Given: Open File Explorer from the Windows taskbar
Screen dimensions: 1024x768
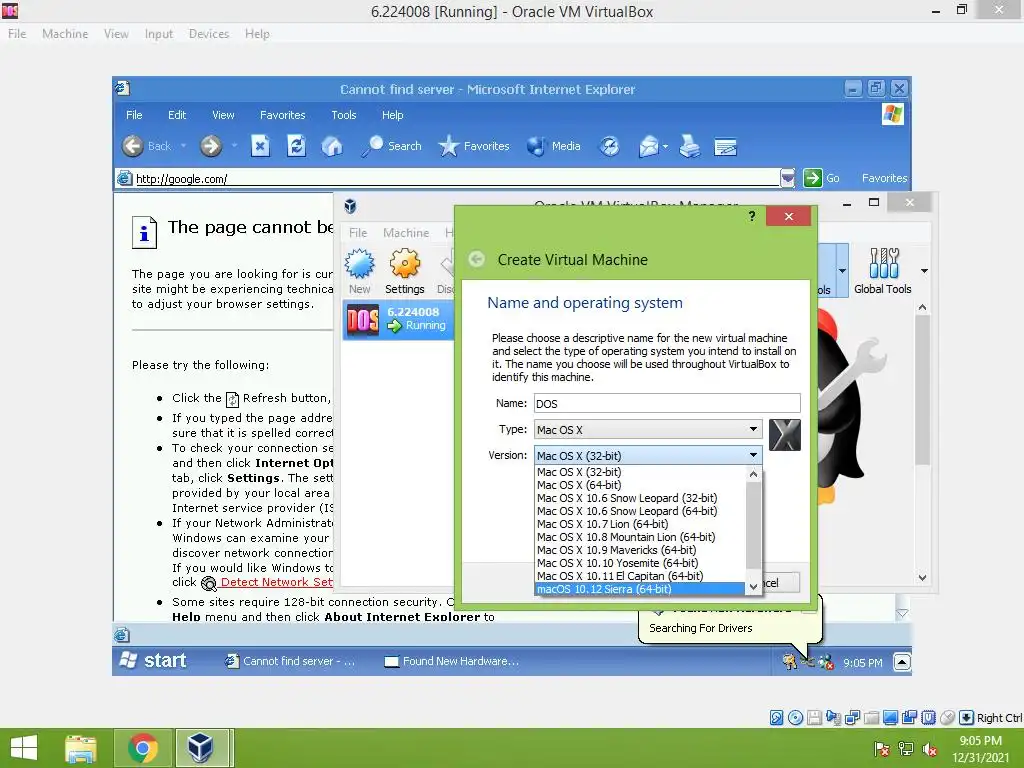Looking at the screenshot, I should (81, 747).
